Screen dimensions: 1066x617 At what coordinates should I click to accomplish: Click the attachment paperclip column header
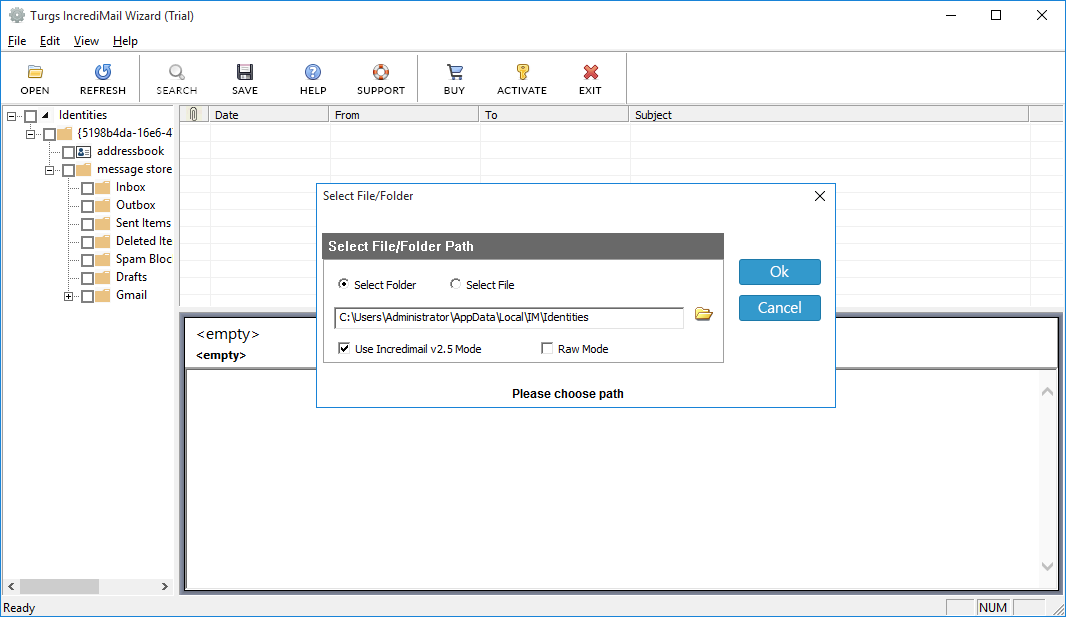pos(194,114)
